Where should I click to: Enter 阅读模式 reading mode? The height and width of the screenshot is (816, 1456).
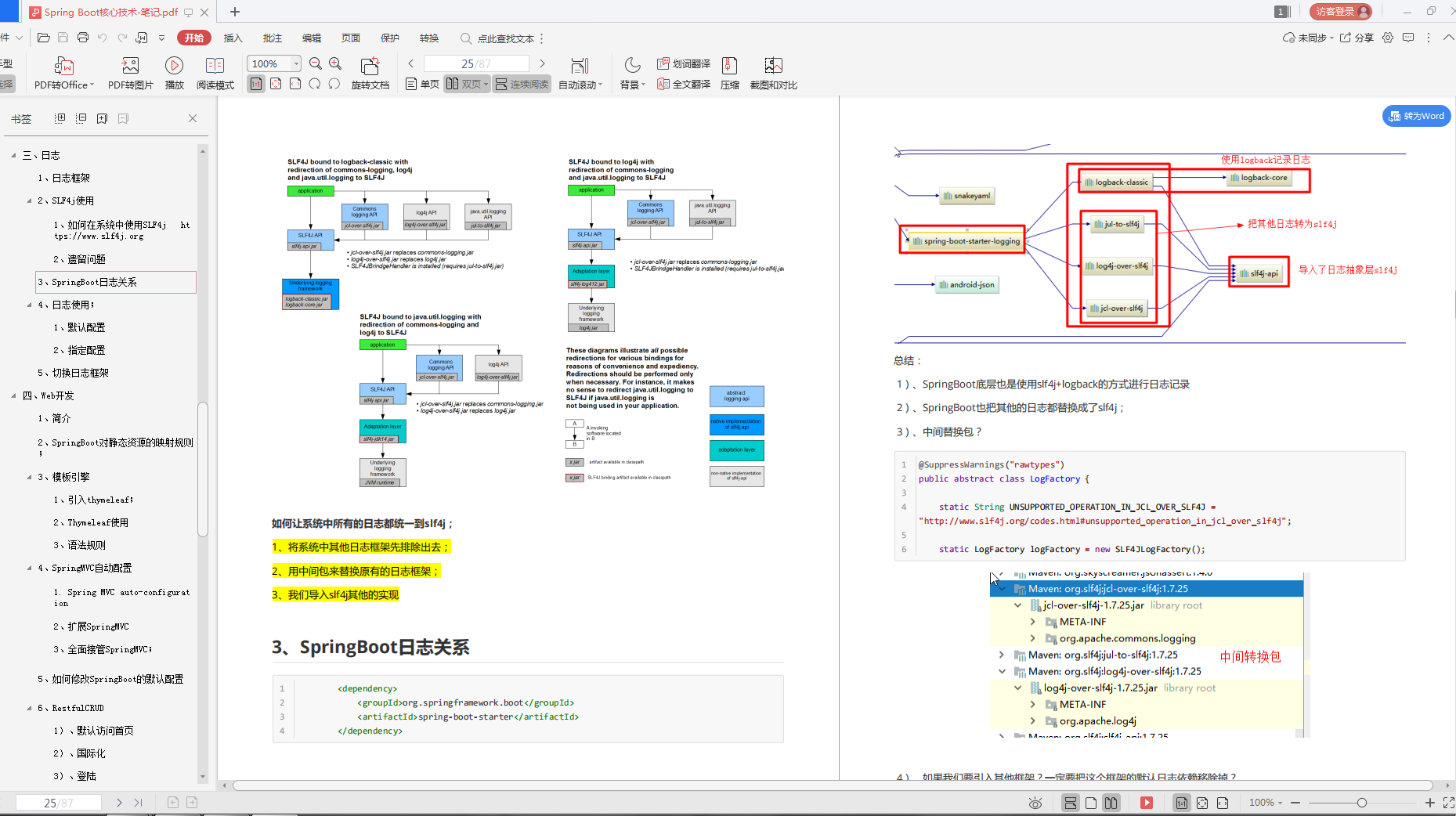tap(215, 74)
